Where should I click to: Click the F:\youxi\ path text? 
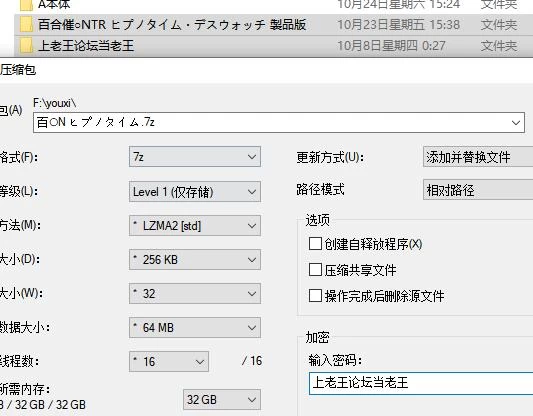55,103
